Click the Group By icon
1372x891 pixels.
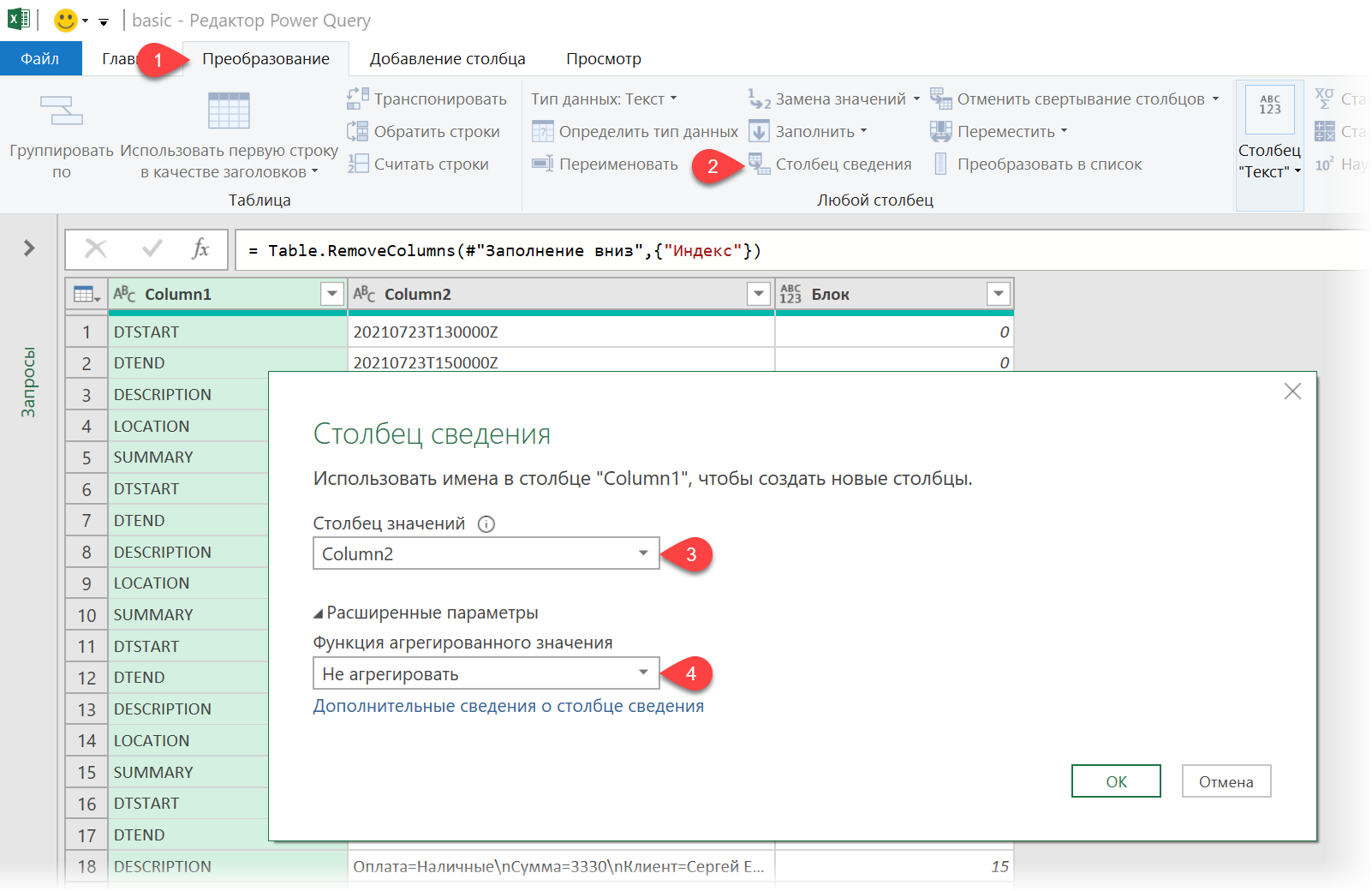[x=62, y=111]
